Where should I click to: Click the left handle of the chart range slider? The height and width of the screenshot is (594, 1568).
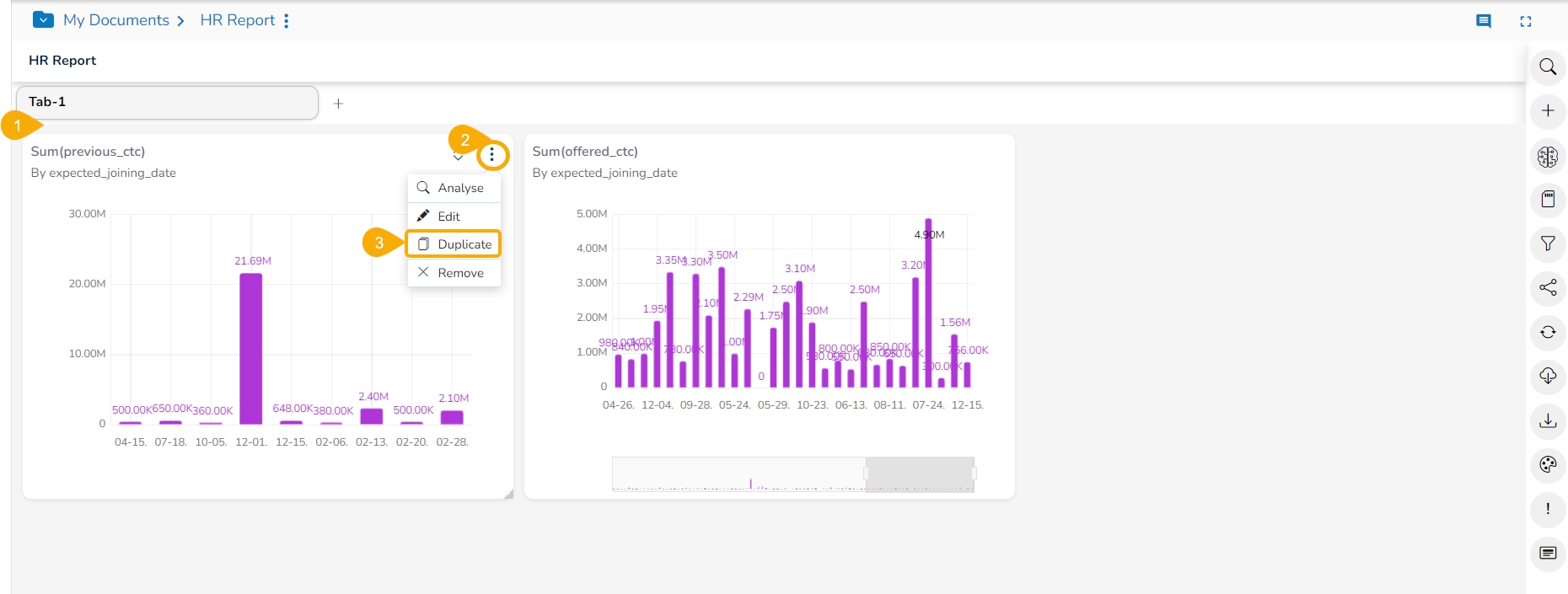tap(866, 474)
